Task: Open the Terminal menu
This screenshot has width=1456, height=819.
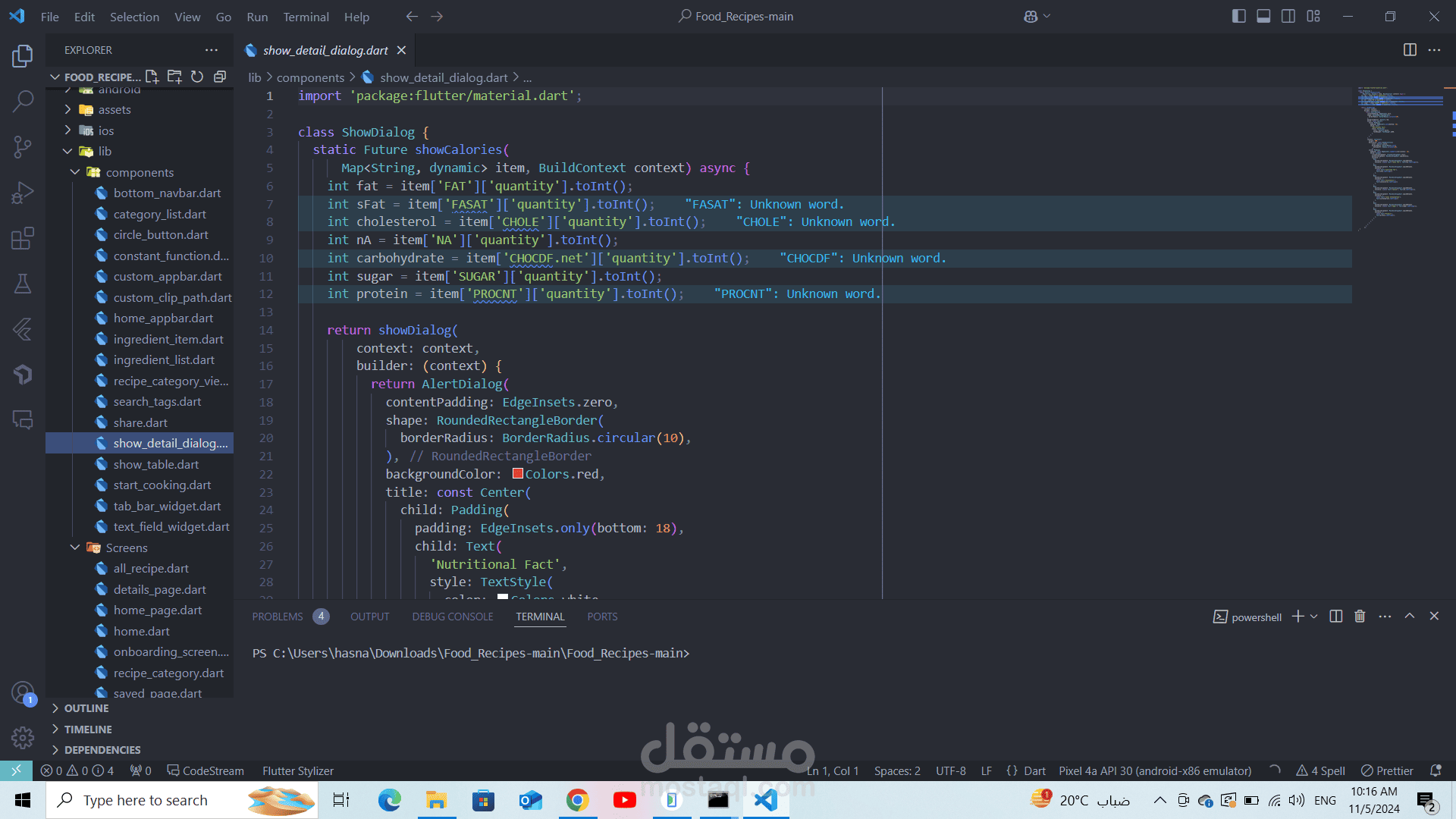Action: 306,17
